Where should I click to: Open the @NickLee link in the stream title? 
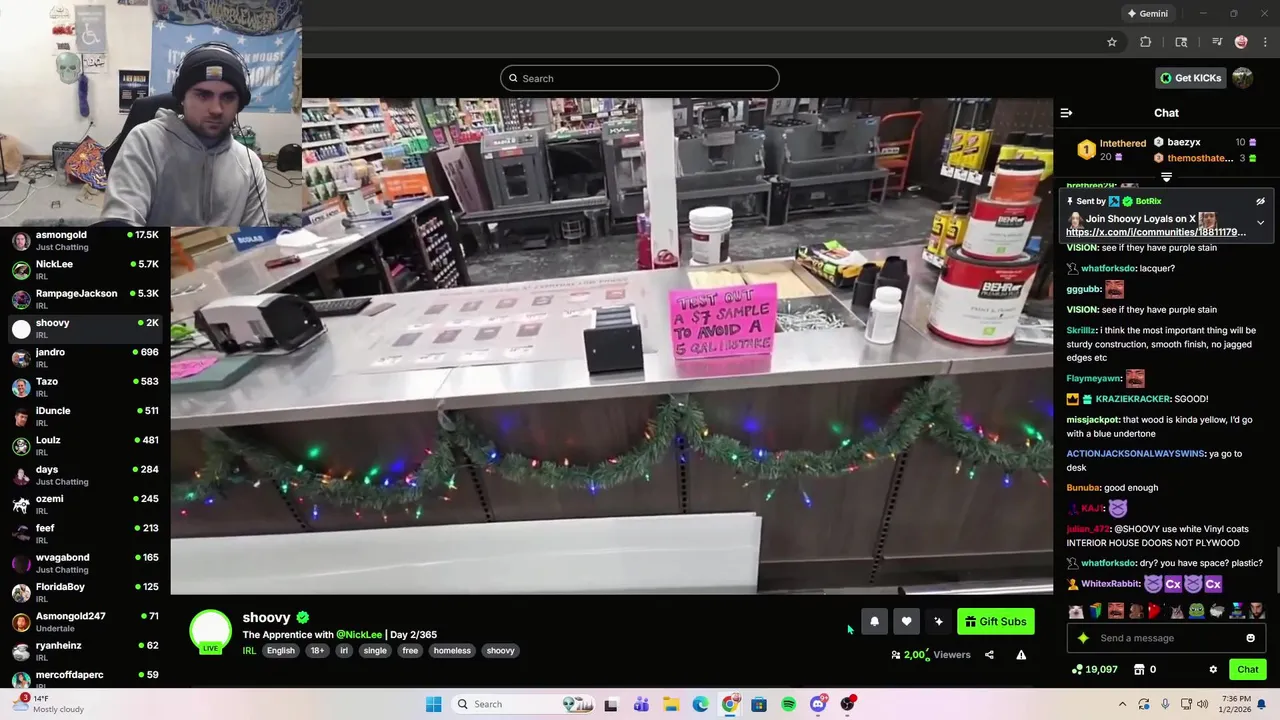(x=359, y=634)
